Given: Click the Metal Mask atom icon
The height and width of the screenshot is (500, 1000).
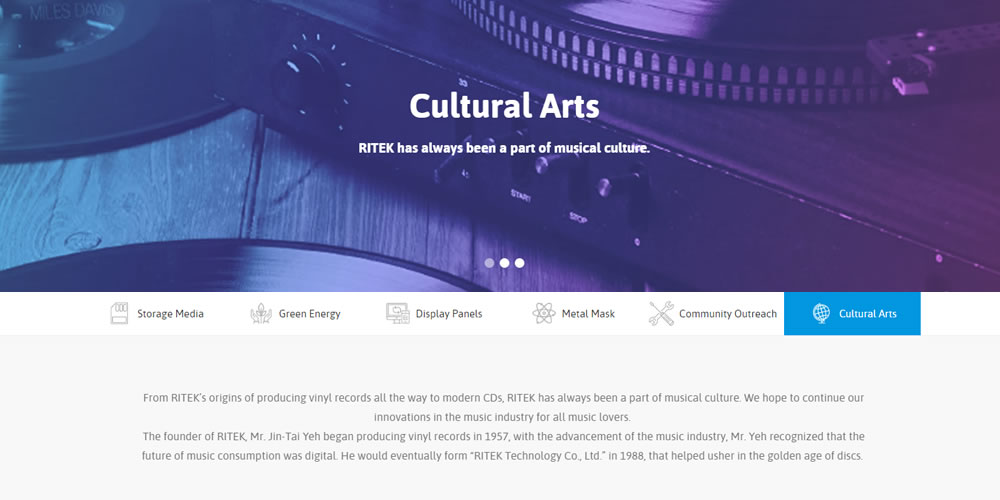Looking at the screenshot, I should coord(544,313).
